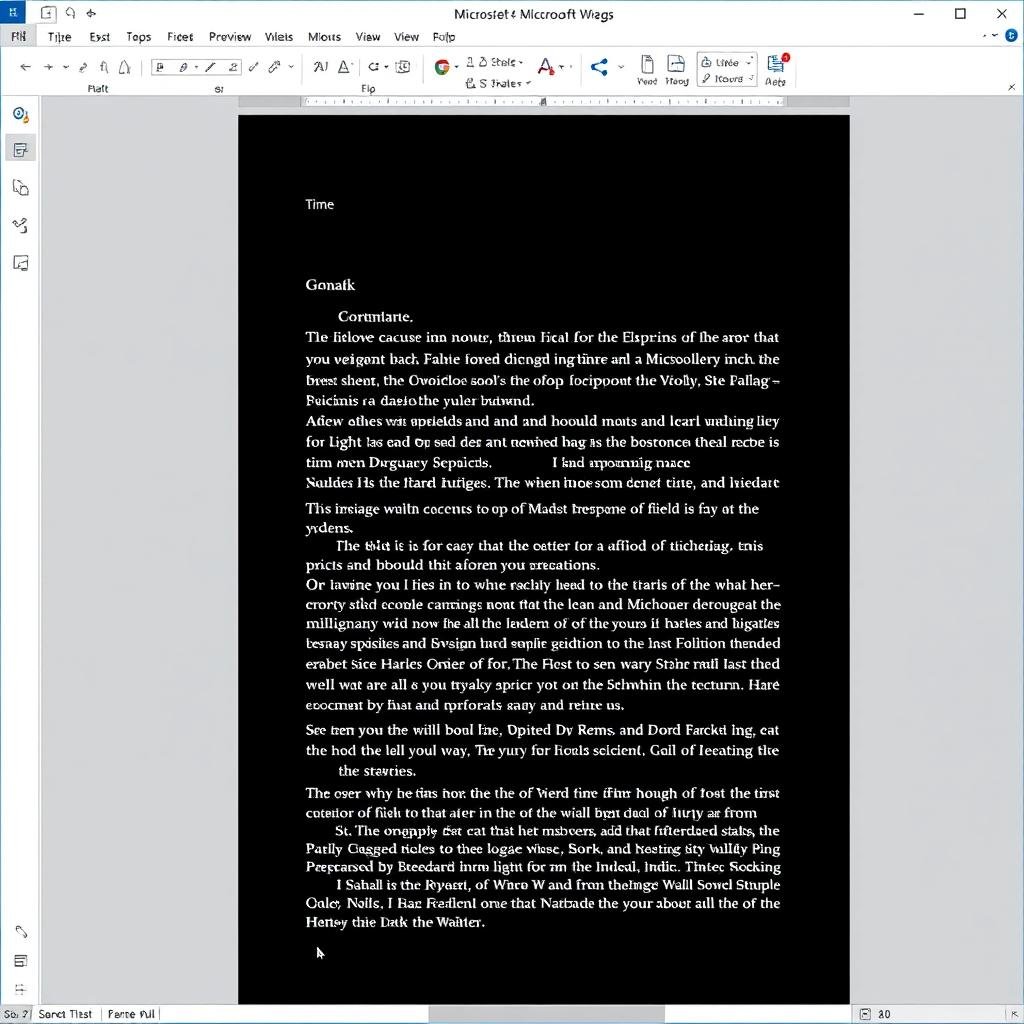Open the redo dropdown arrow
The height and width of the screenshot is (1024, 1024).
[386, 67]
